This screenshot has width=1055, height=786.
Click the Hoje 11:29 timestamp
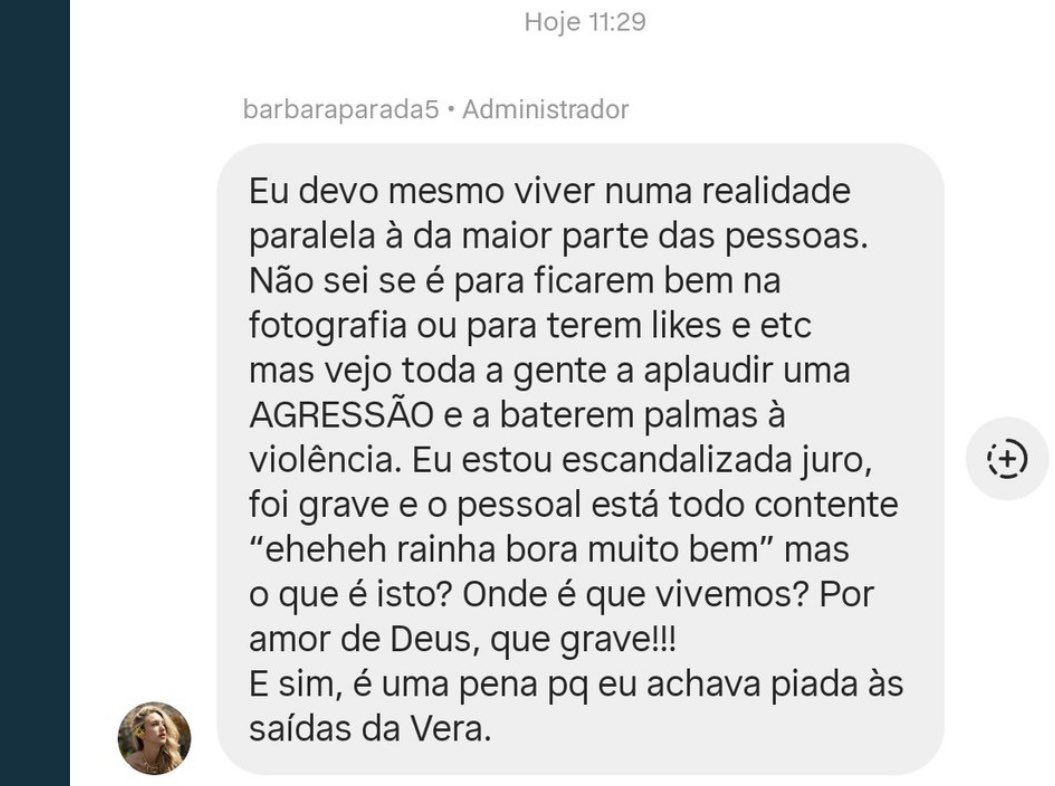(585, 22)
